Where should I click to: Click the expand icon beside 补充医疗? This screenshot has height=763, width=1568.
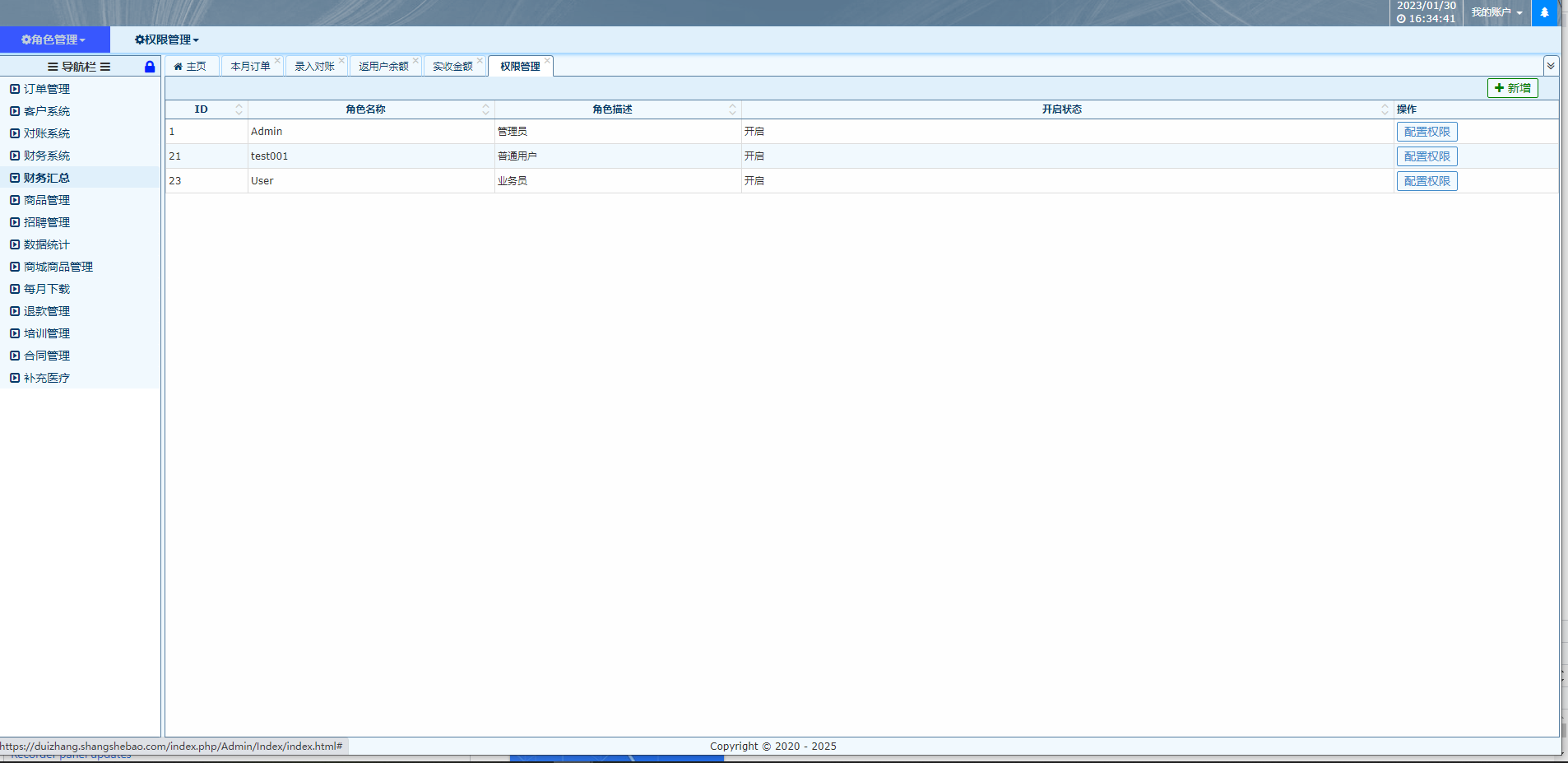pos(15,378)
